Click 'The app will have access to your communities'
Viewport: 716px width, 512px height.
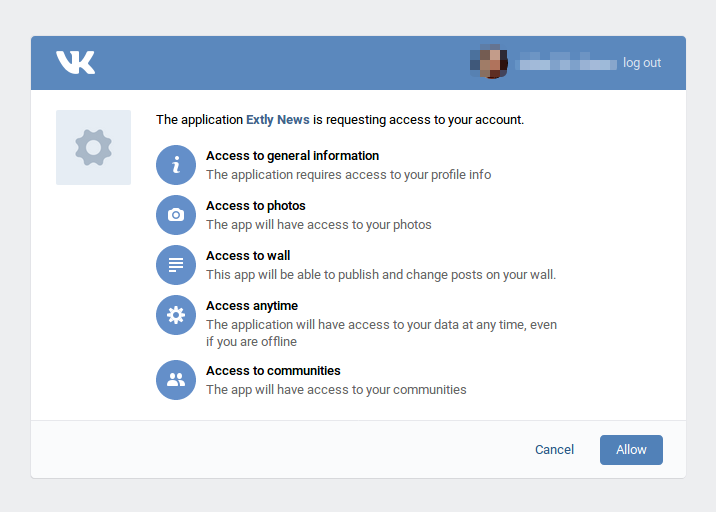tap(336, 390)
